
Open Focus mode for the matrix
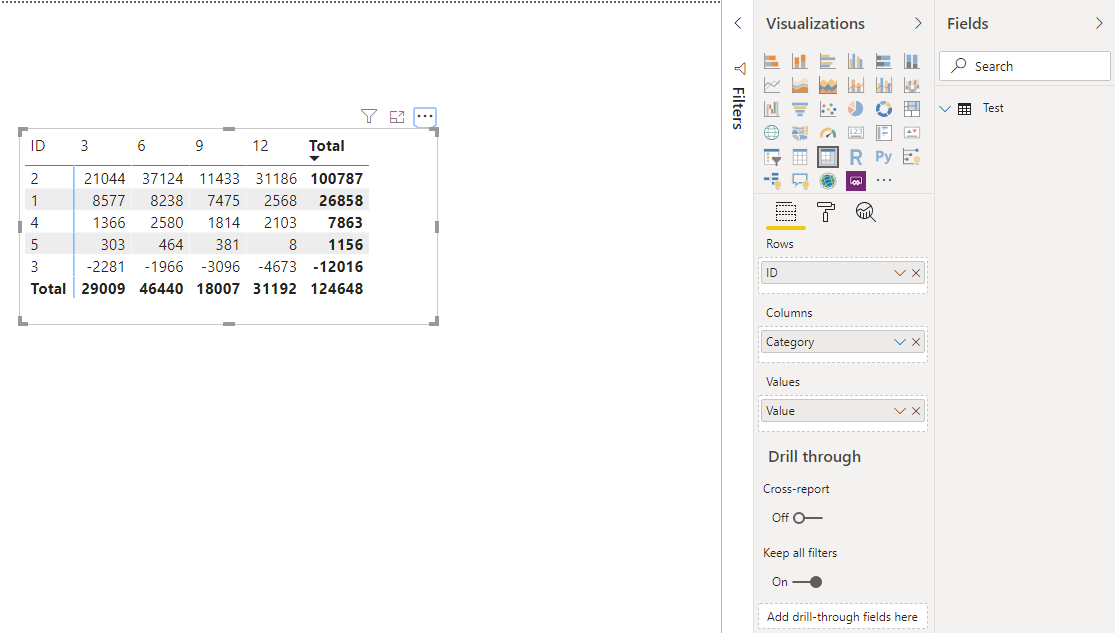[397, 117]
